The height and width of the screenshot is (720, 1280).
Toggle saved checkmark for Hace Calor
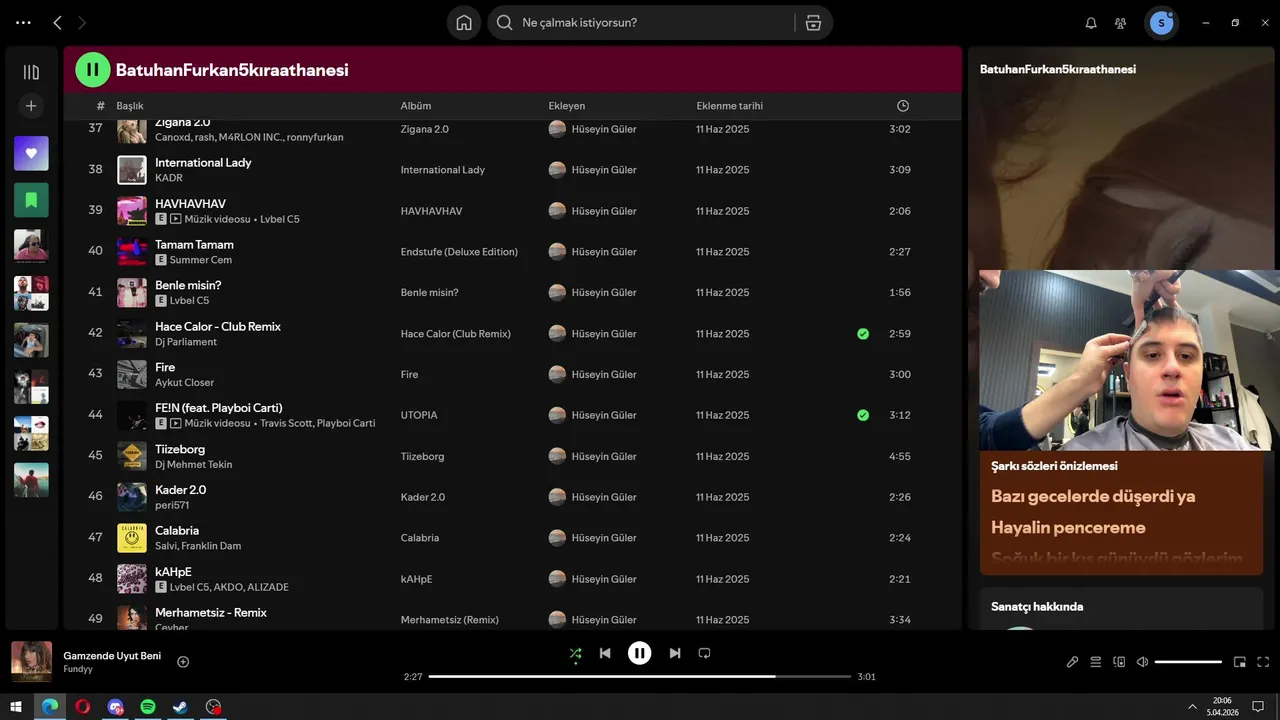(x=863, y=334)
